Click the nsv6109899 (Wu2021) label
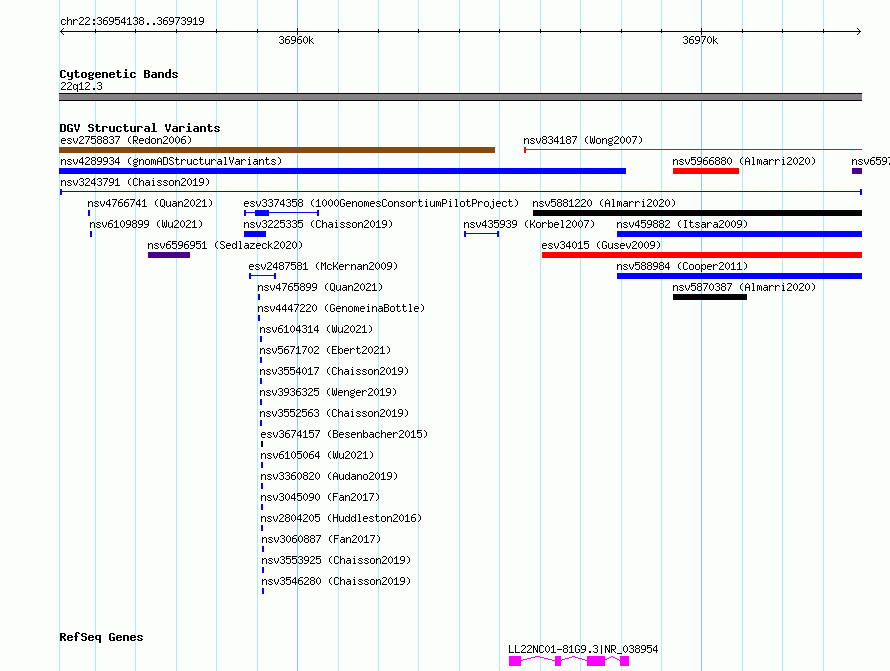The image size is (890, 671). (x=146, y=224)
